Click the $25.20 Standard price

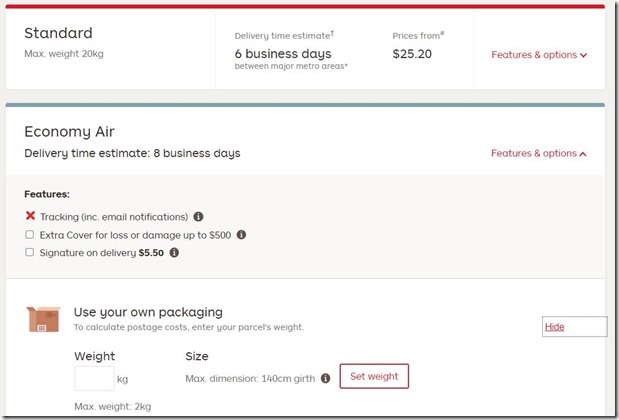tap(412, 54)
